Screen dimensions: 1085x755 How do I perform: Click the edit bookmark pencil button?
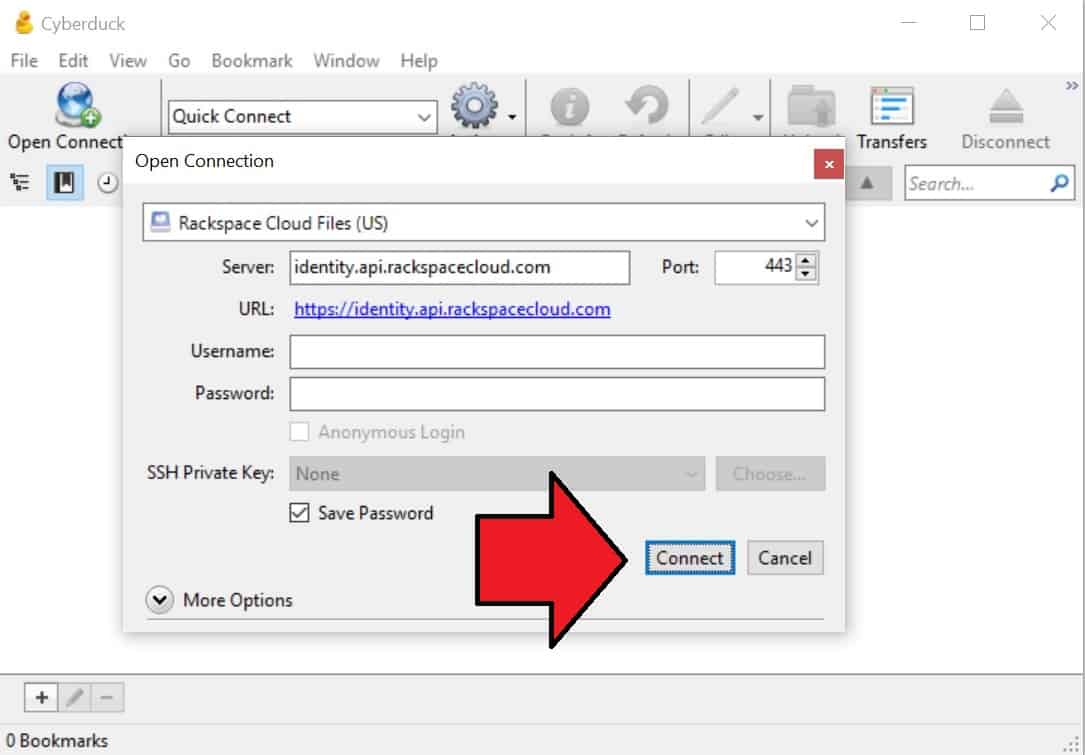75,698
